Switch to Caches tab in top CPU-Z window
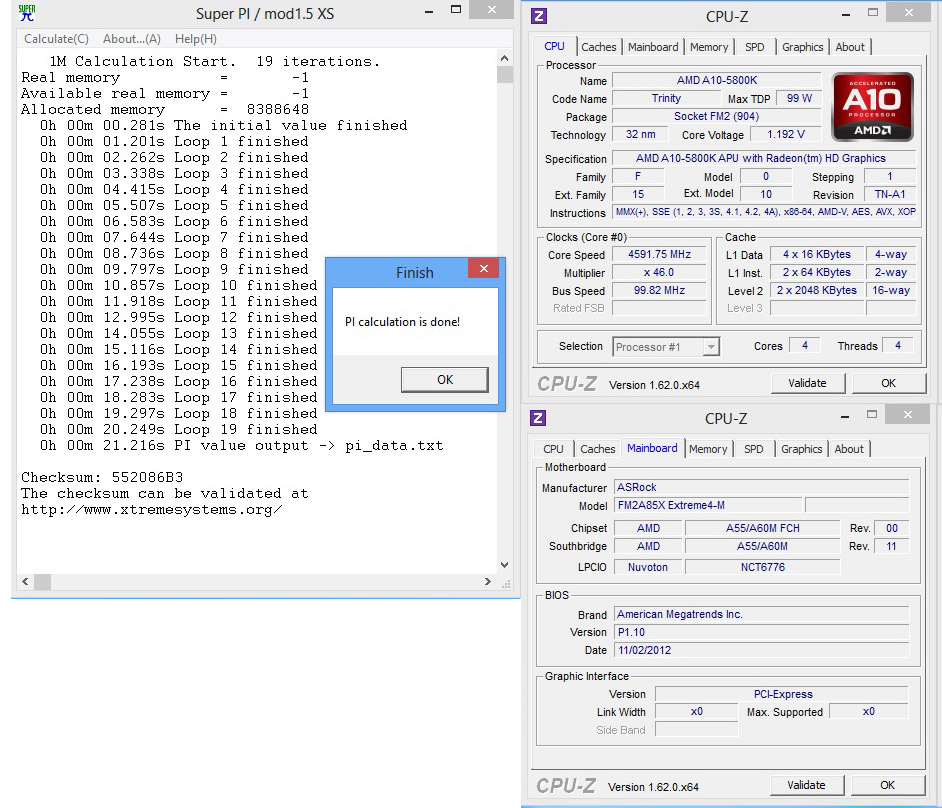This screenshot has height=808, width=942. click(598, 47)
